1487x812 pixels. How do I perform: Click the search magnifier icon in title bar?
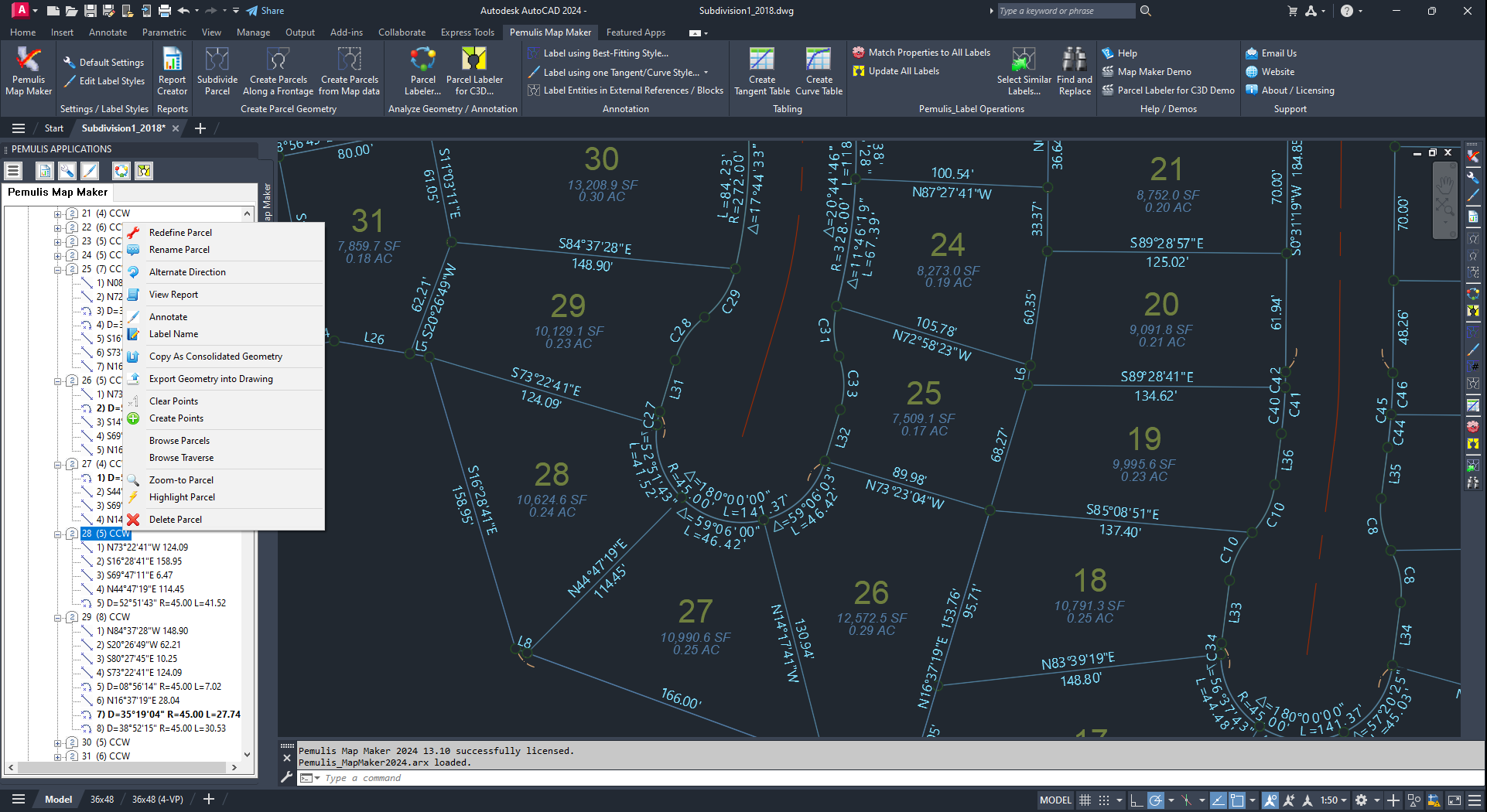pyautogui.click(x=1146, y=11)
